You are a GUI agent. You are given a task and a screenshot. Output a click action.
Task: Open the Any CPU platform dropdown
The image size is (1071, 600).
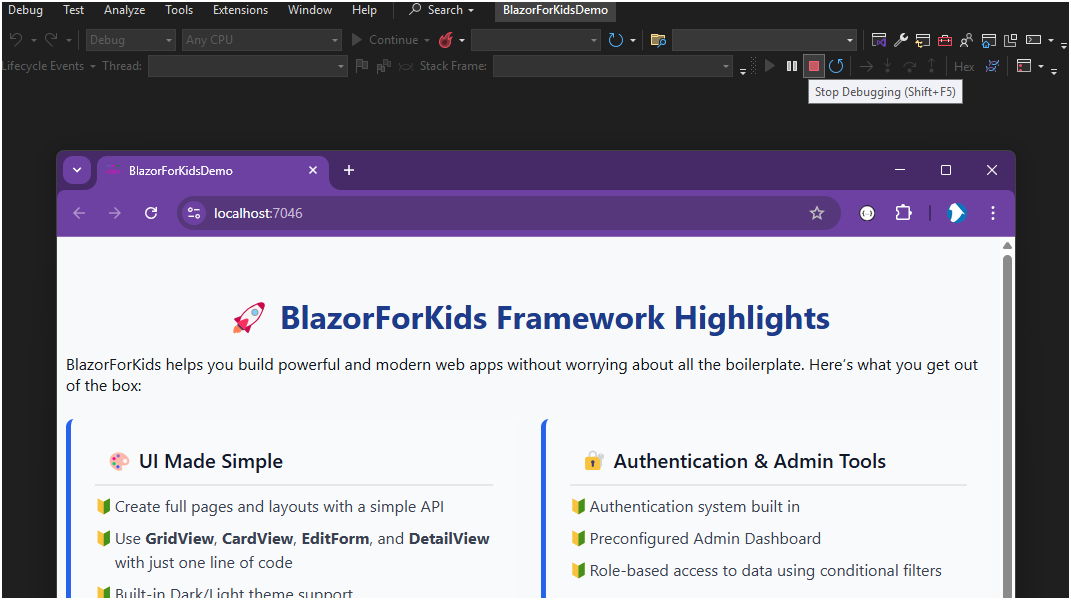262,40
